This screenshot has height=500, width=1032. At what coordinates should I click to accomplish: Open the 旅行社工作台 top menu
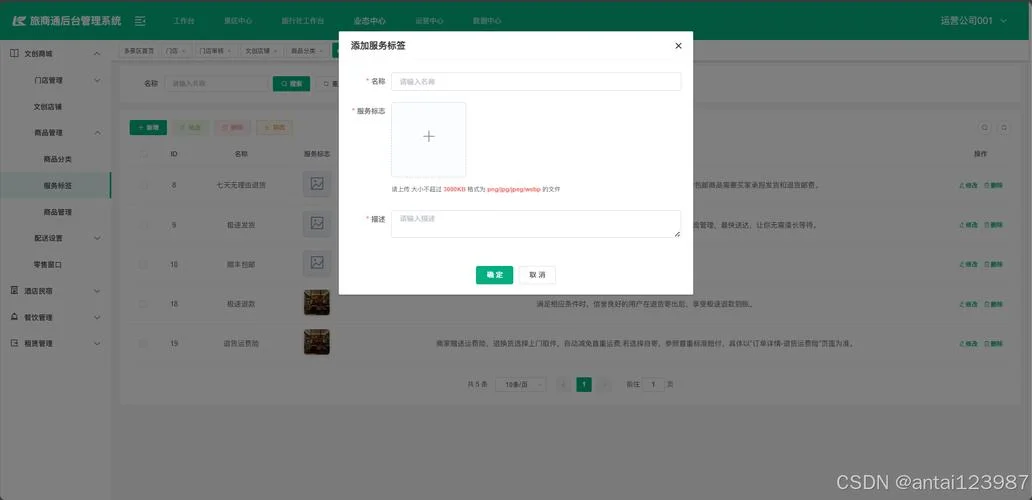tap(303, 21)
